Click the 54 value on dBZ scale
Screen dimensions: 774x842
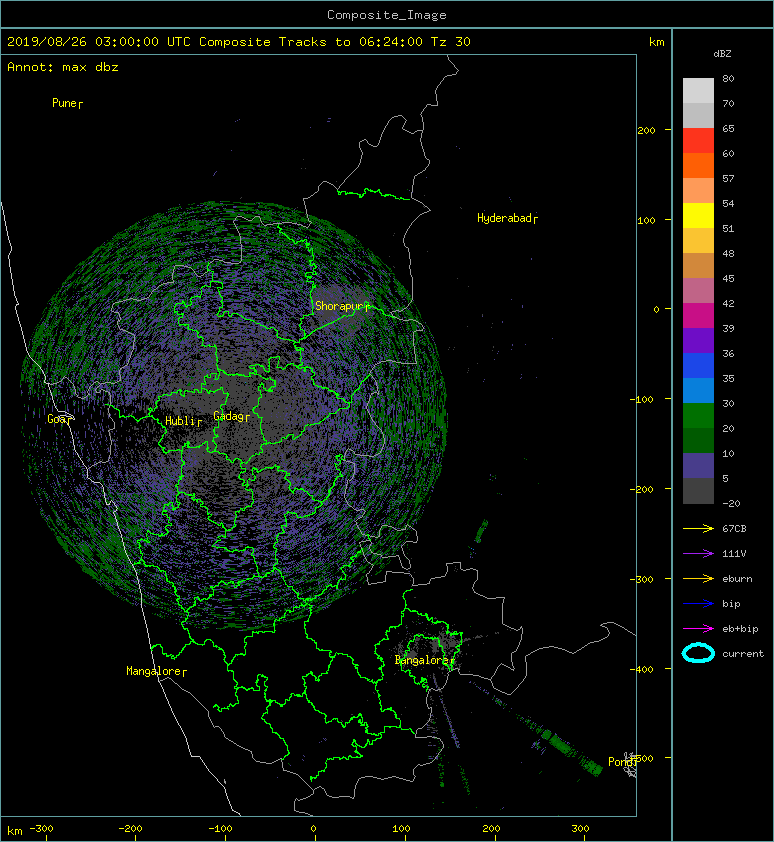[x=728, y=204]
